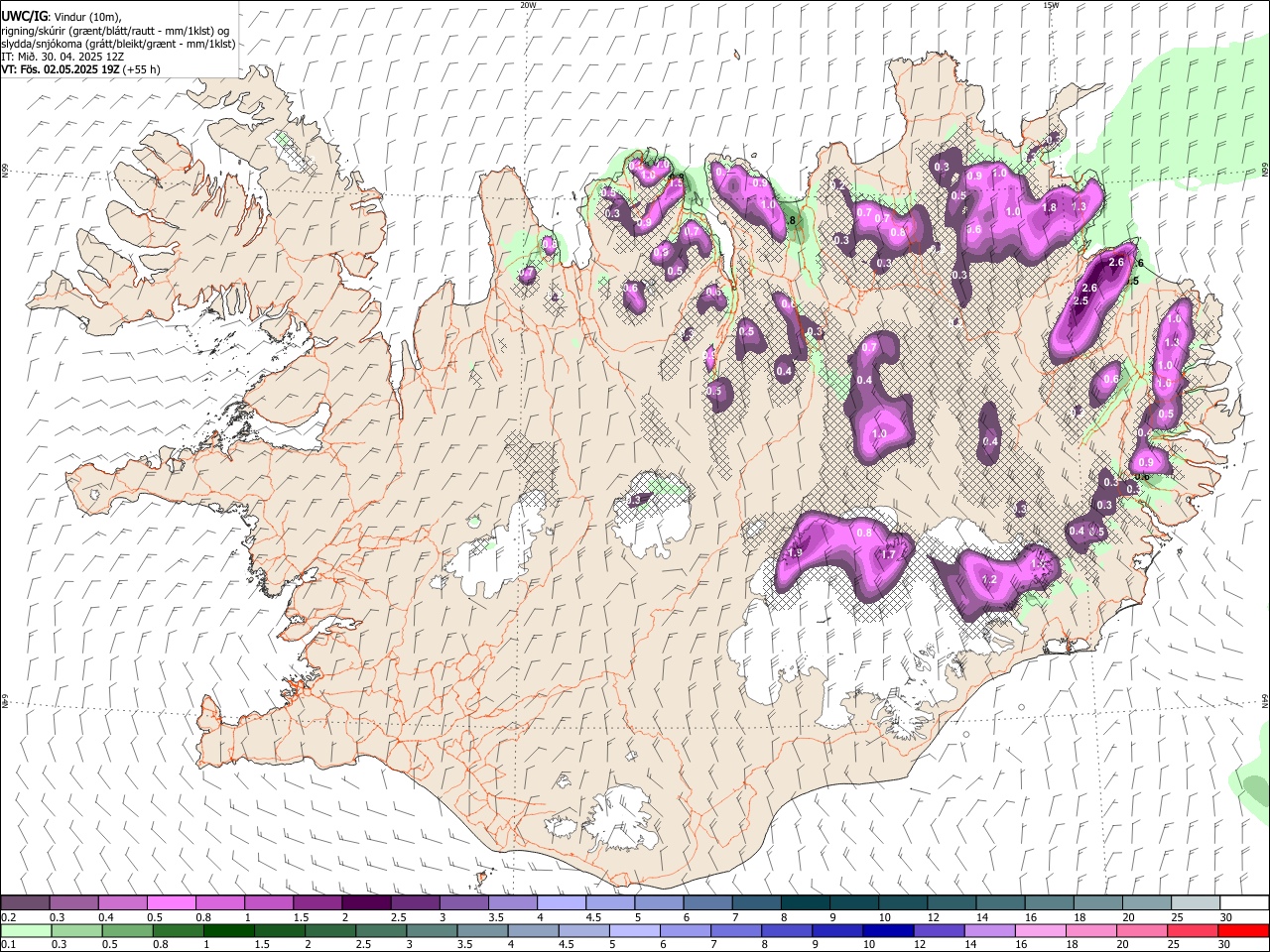Click the 'UWC/IG: Vindur (10m)' title text
Image resolution: width=1270 pixels, height=952 pixels.
point(62,17)
